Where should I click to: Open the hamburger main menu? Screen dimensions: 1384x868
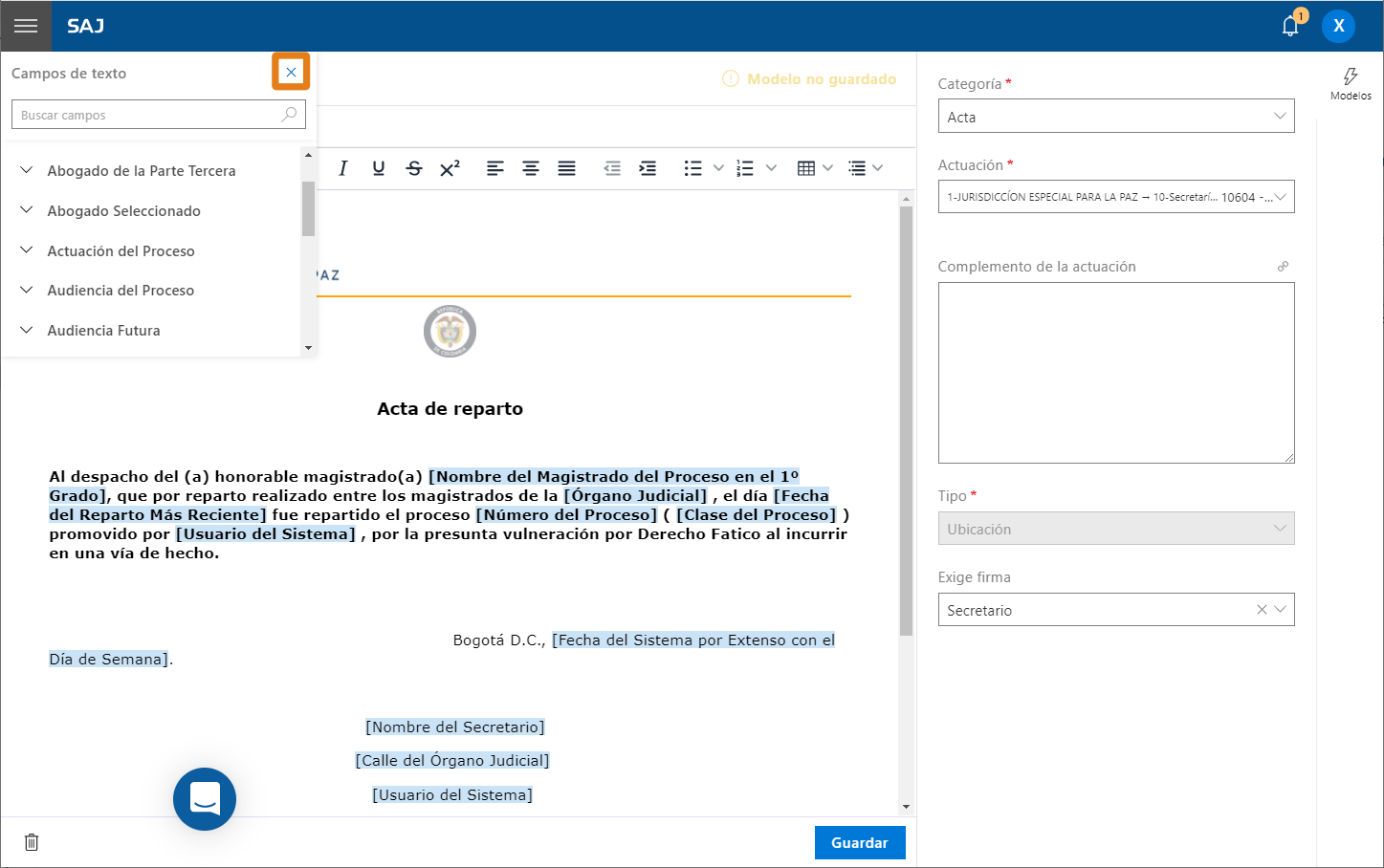tap(26, 26)
